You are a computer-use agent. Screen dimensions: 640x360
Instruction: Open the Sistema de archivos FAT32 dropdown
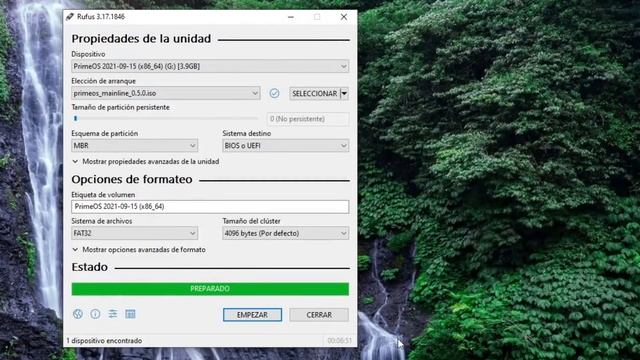(135, 233)
